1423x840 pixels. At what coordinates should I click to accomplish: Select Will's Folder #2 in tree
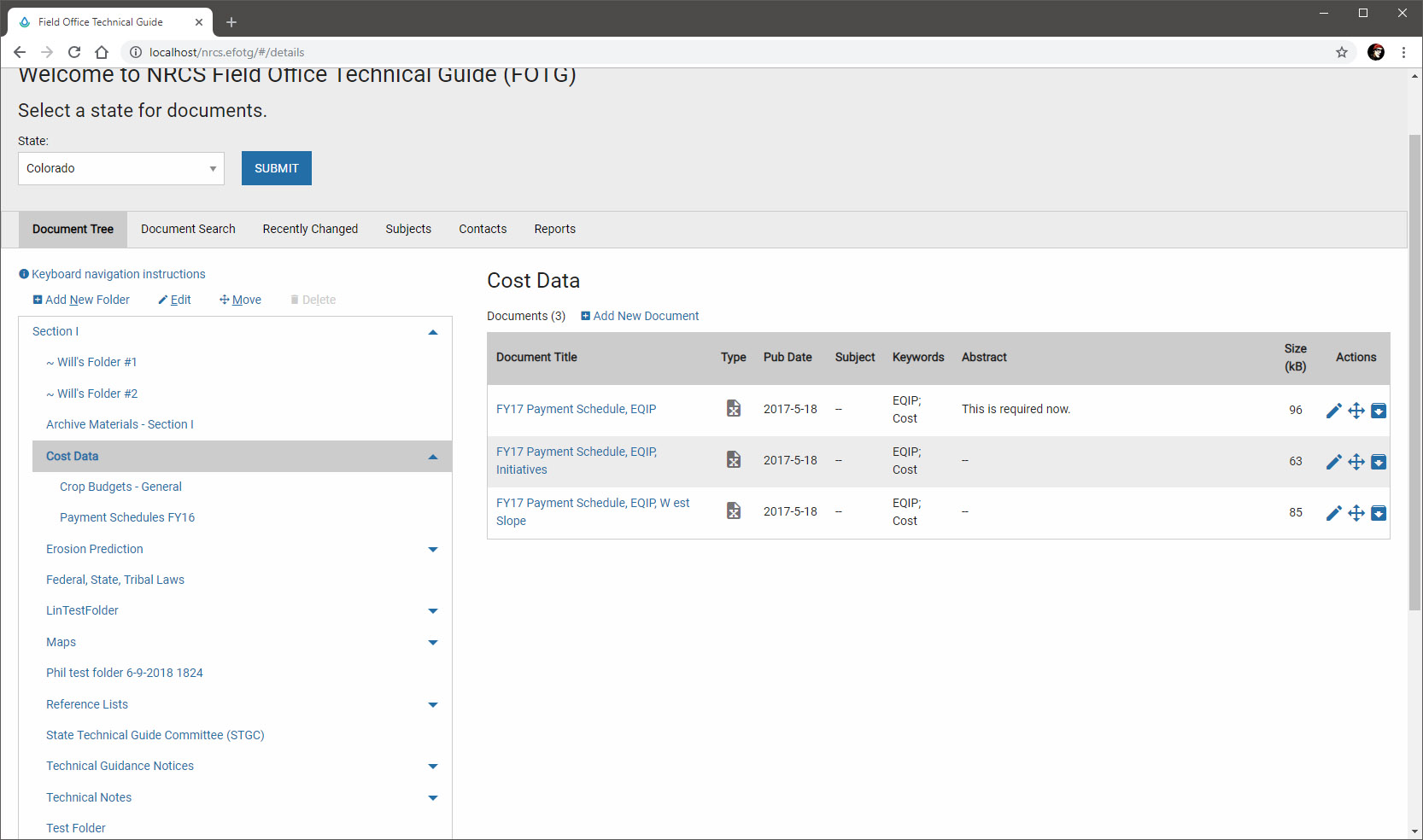click(x=91, y=394)
